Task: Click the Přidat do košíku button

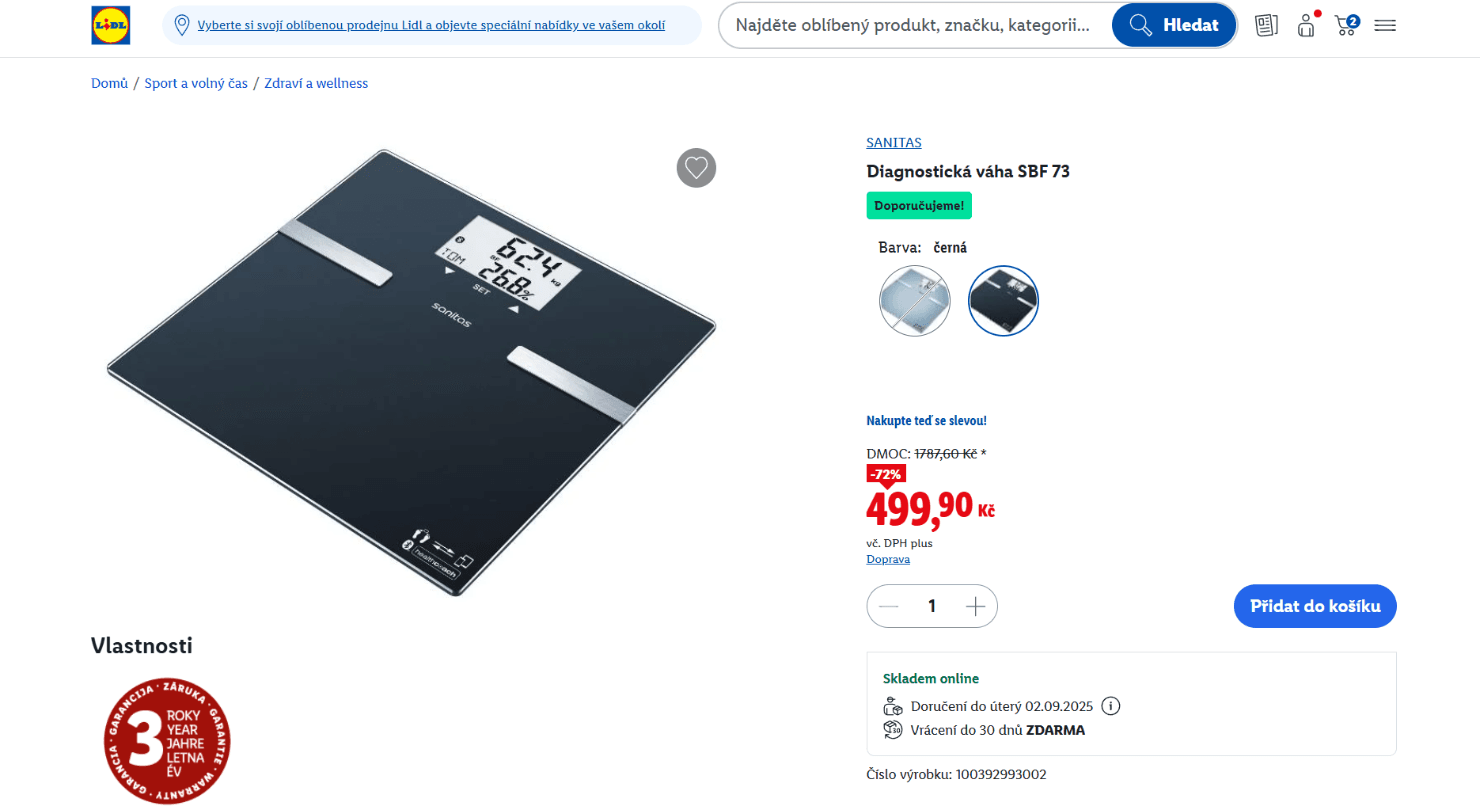Action: [x=1315, y=606]
